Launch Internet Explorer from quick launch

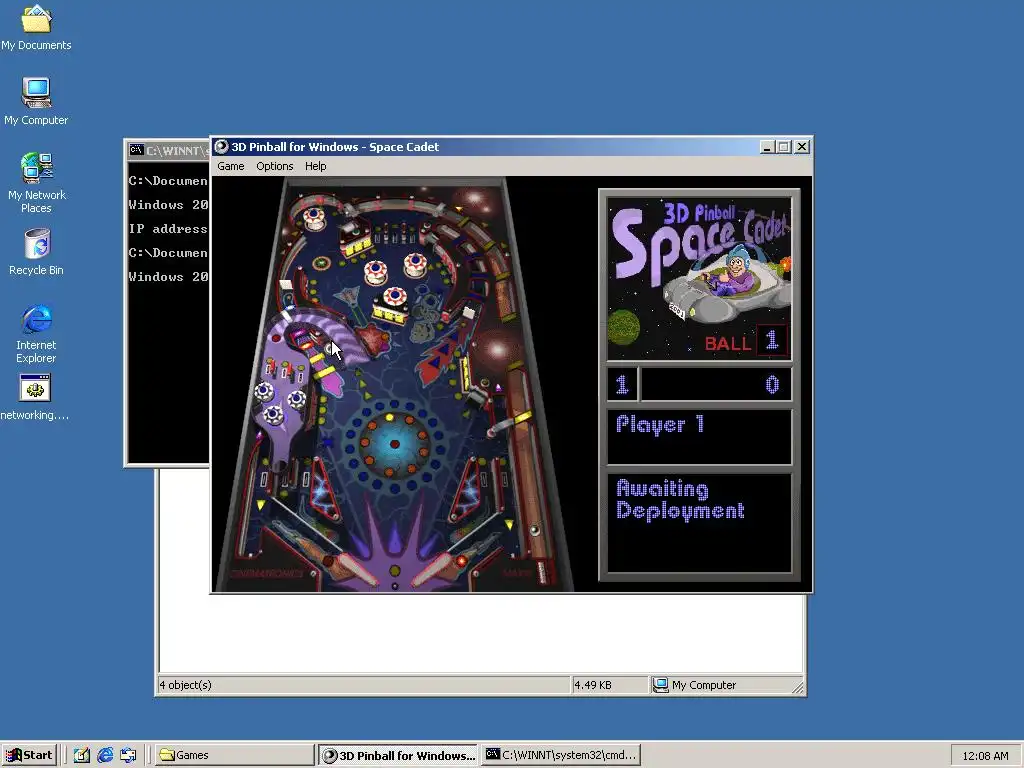pos(105,755)
